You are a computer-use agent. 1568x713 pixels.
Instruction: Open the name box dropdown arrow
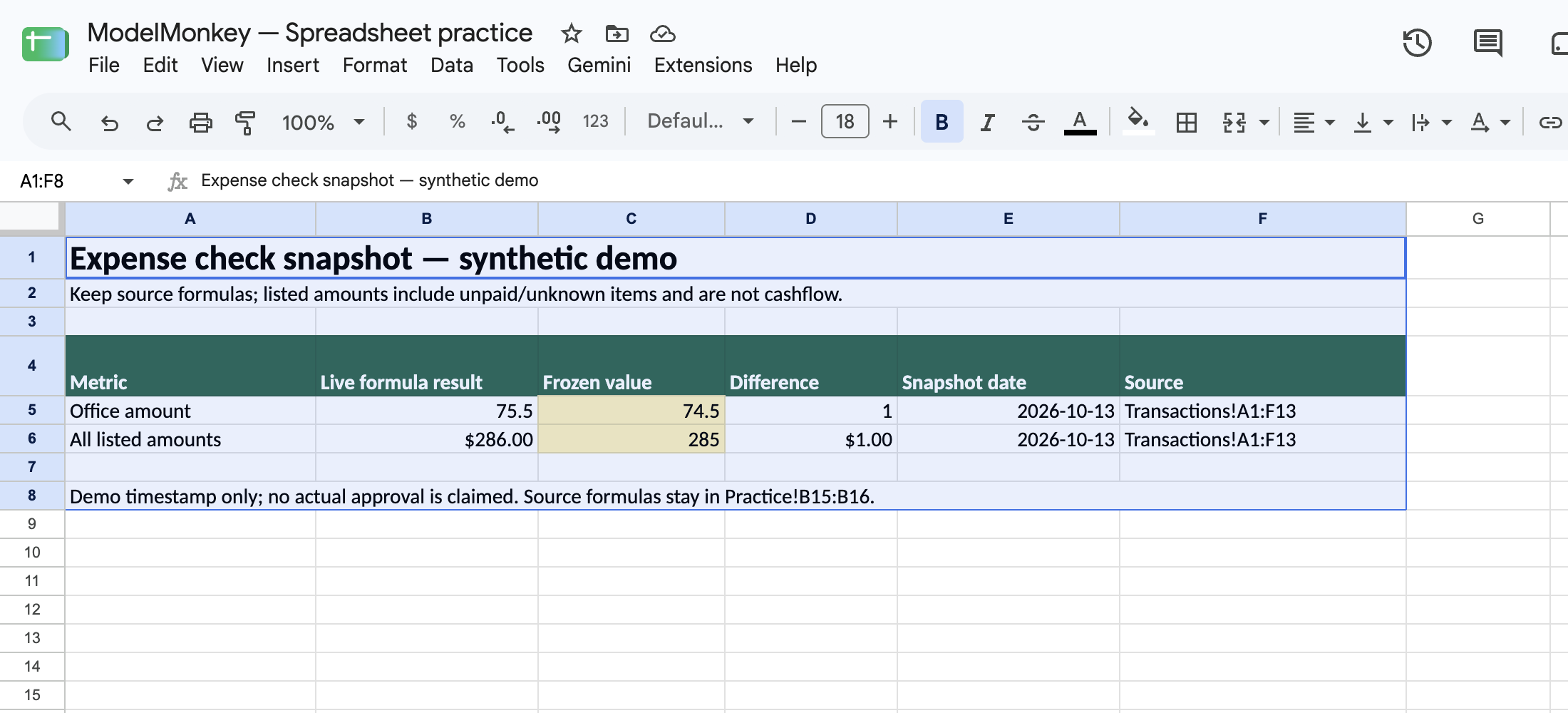128,181
